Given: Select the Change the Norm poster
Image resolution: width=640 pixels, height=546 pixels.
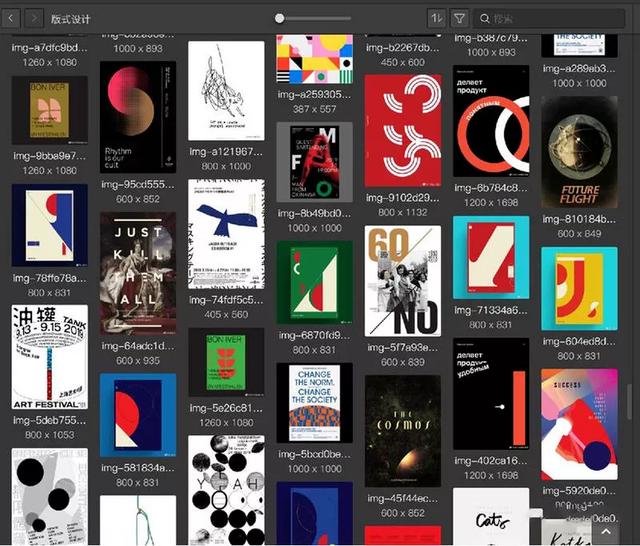Looking at the screenshot, I should [x=314, y=403].
